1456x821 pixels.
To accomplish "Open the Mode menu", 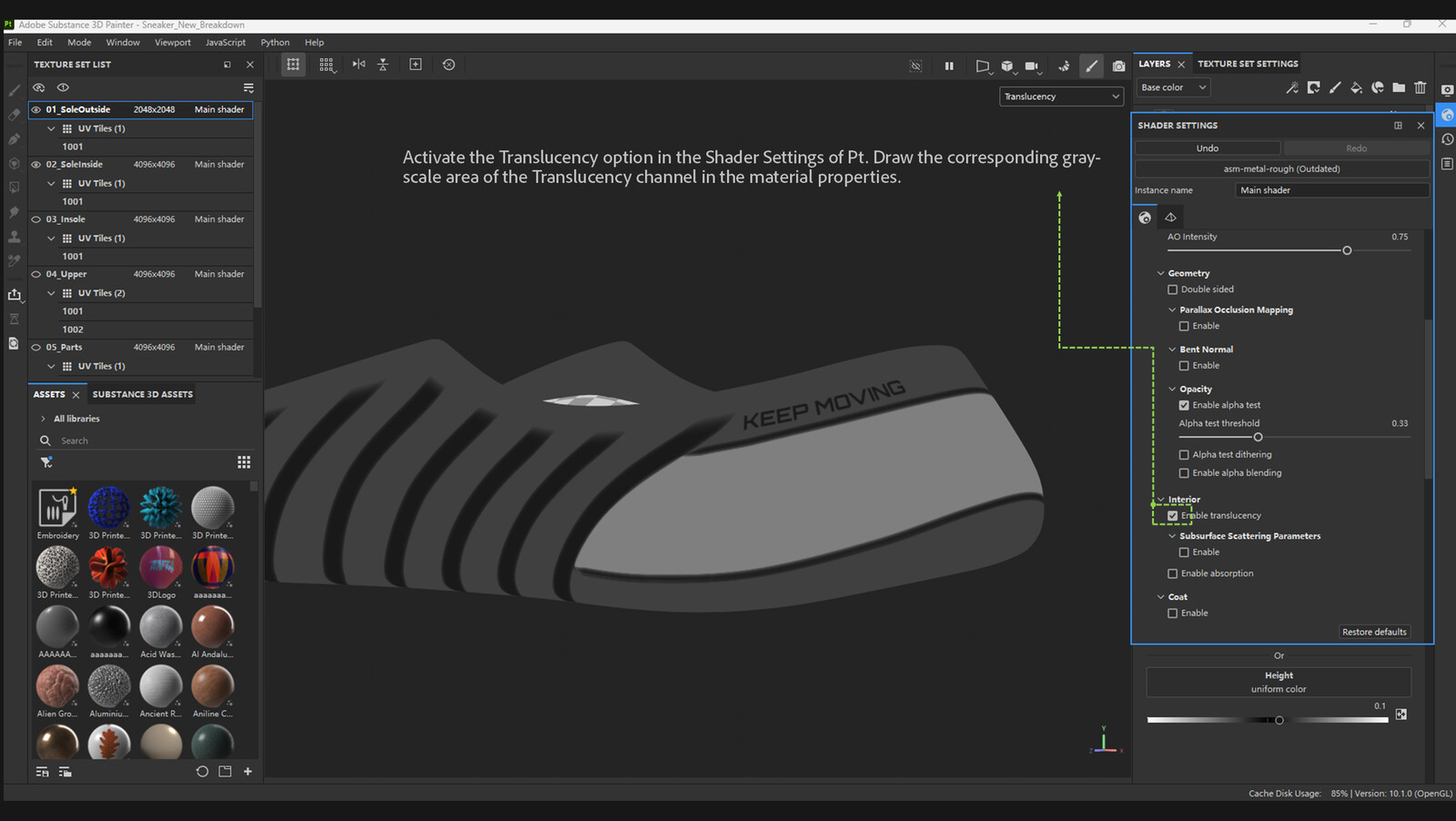I will point(79,43).
